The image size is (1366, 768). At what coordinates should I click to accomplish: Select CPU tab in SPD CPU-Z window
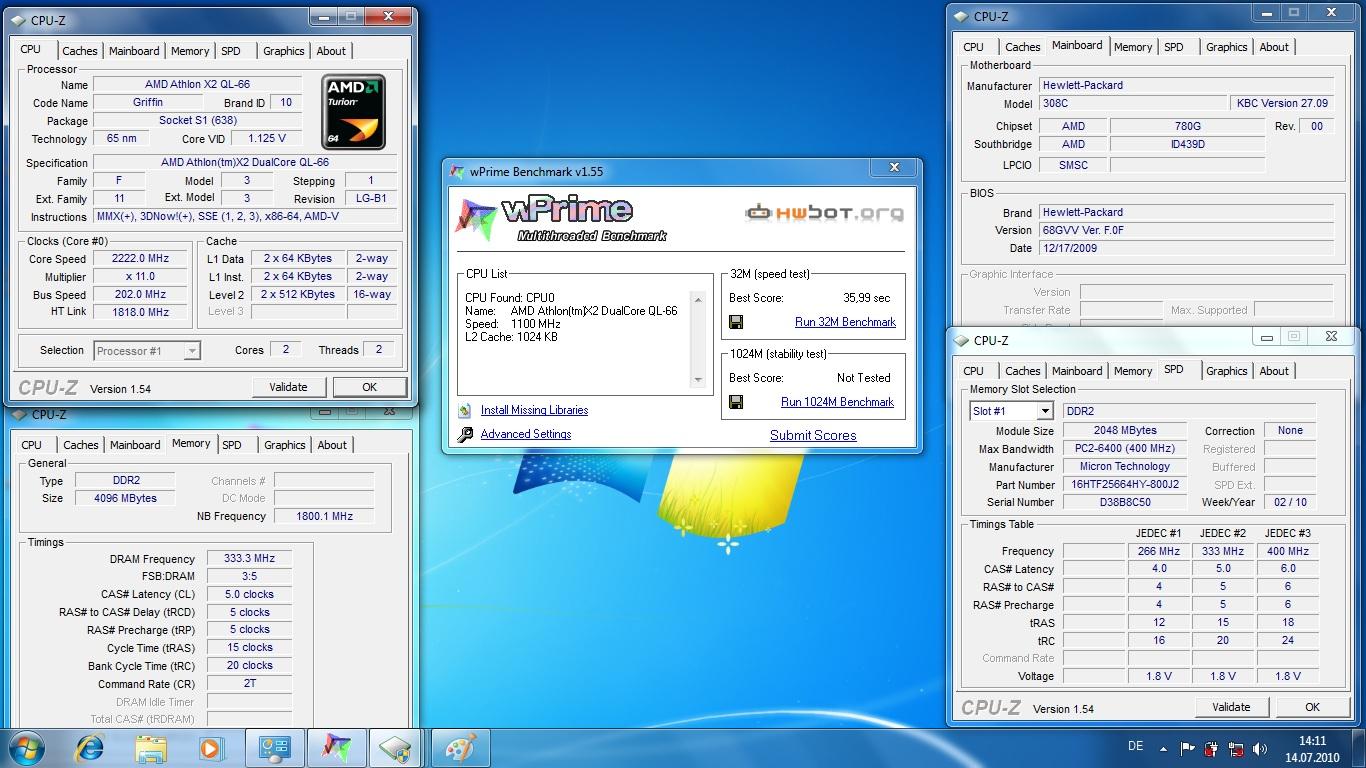pos(974,371)
